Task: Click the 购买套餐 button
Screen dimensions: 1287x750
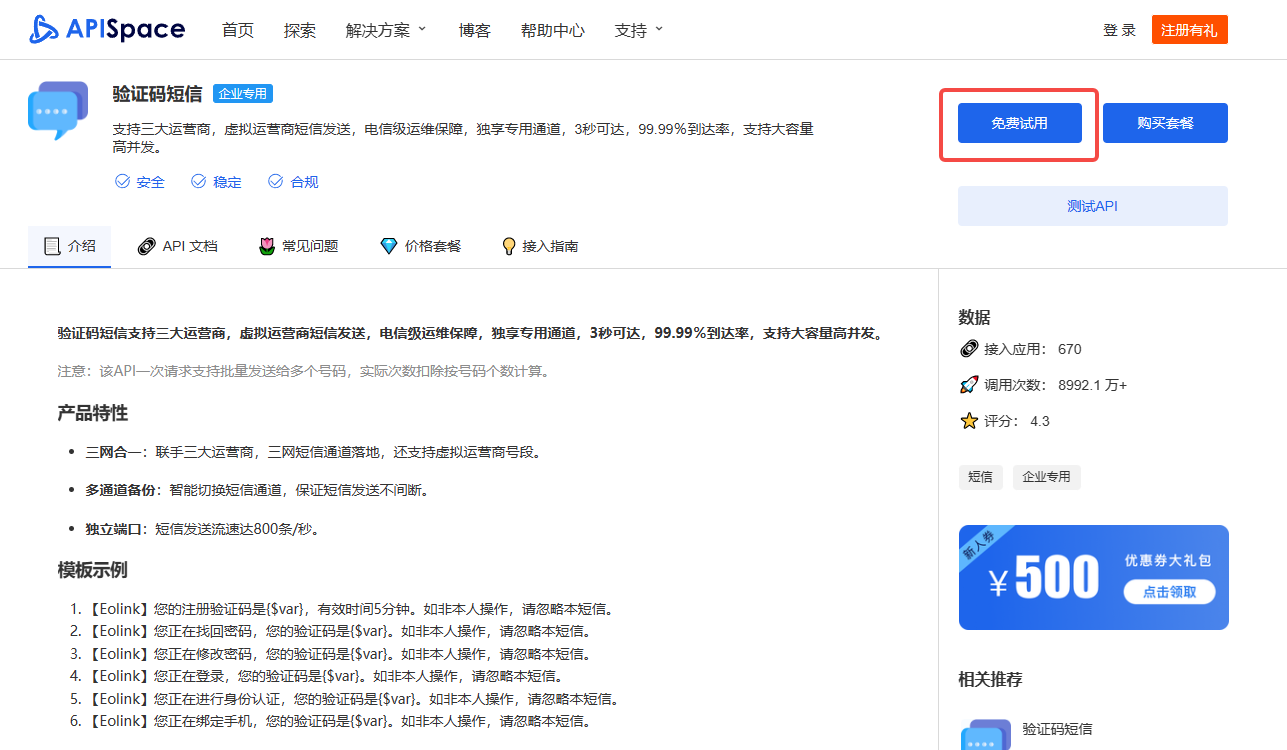Action: 1165,123
